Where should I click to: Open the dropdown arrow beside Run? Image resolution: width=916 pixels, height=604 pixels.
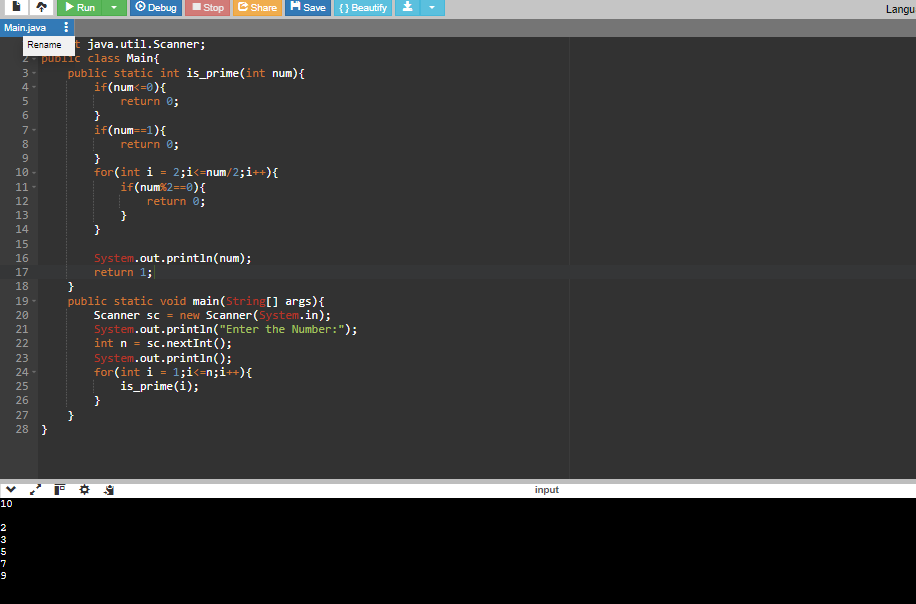(114, 7)
